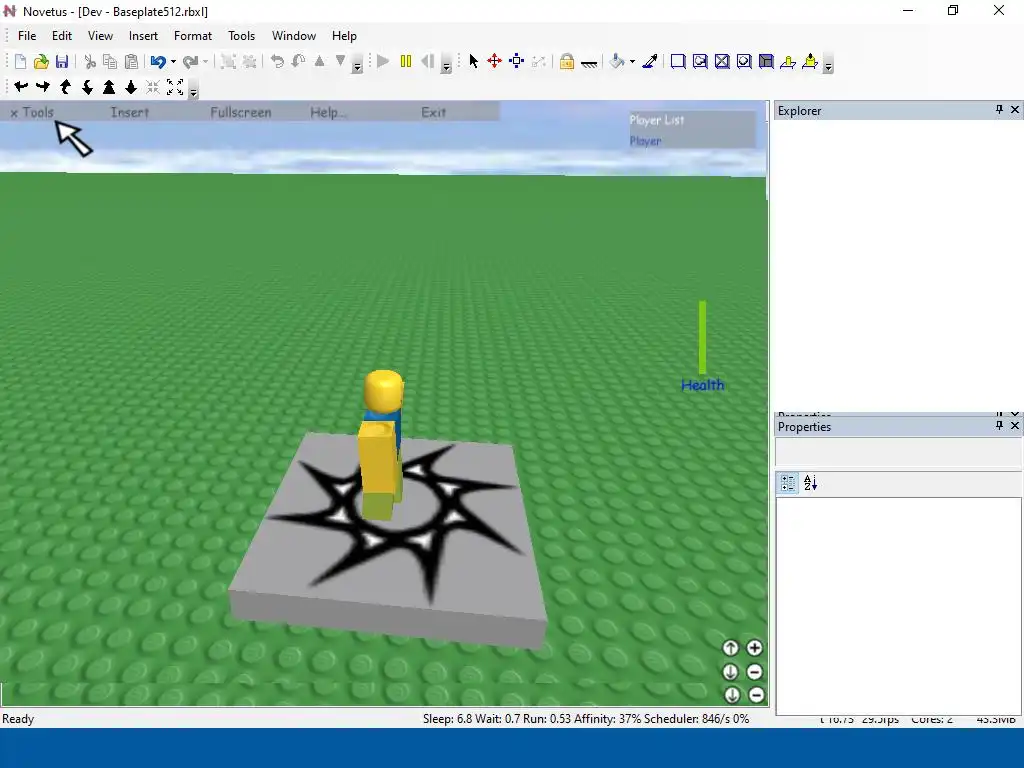
Task: Select the Glue surface tool
Action: point(700,61)
